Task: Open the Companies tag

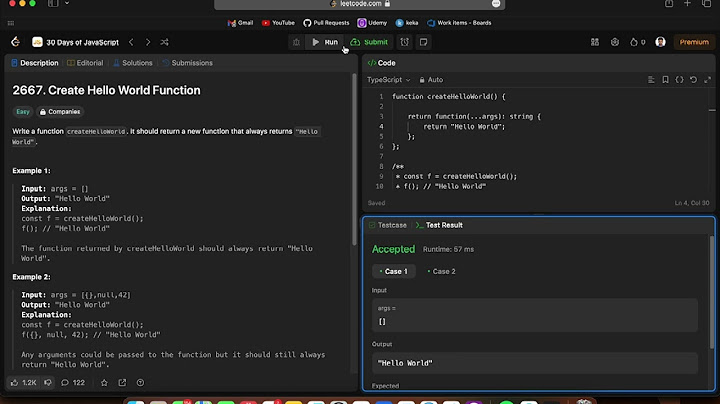Action: (60, 112)
